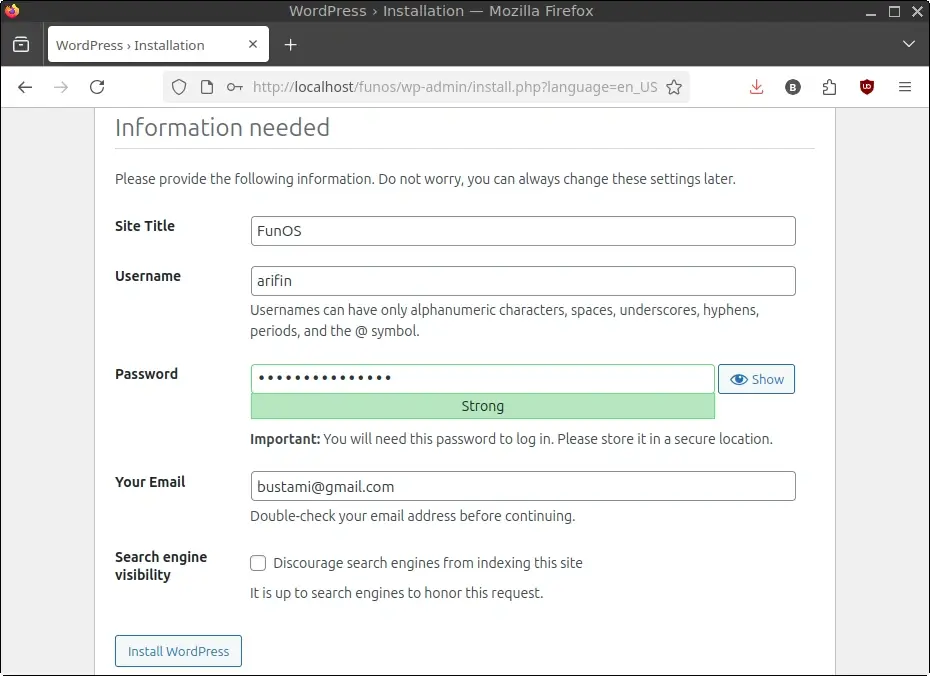Open the Downloads panel

tap(756, 87)
